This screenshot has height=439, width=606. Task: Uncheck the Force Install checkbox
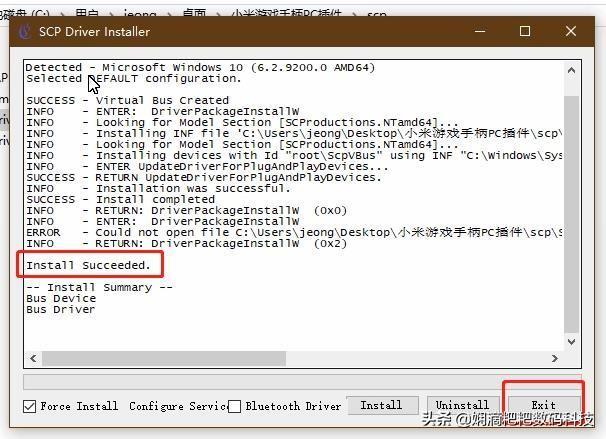pos(29,407)
